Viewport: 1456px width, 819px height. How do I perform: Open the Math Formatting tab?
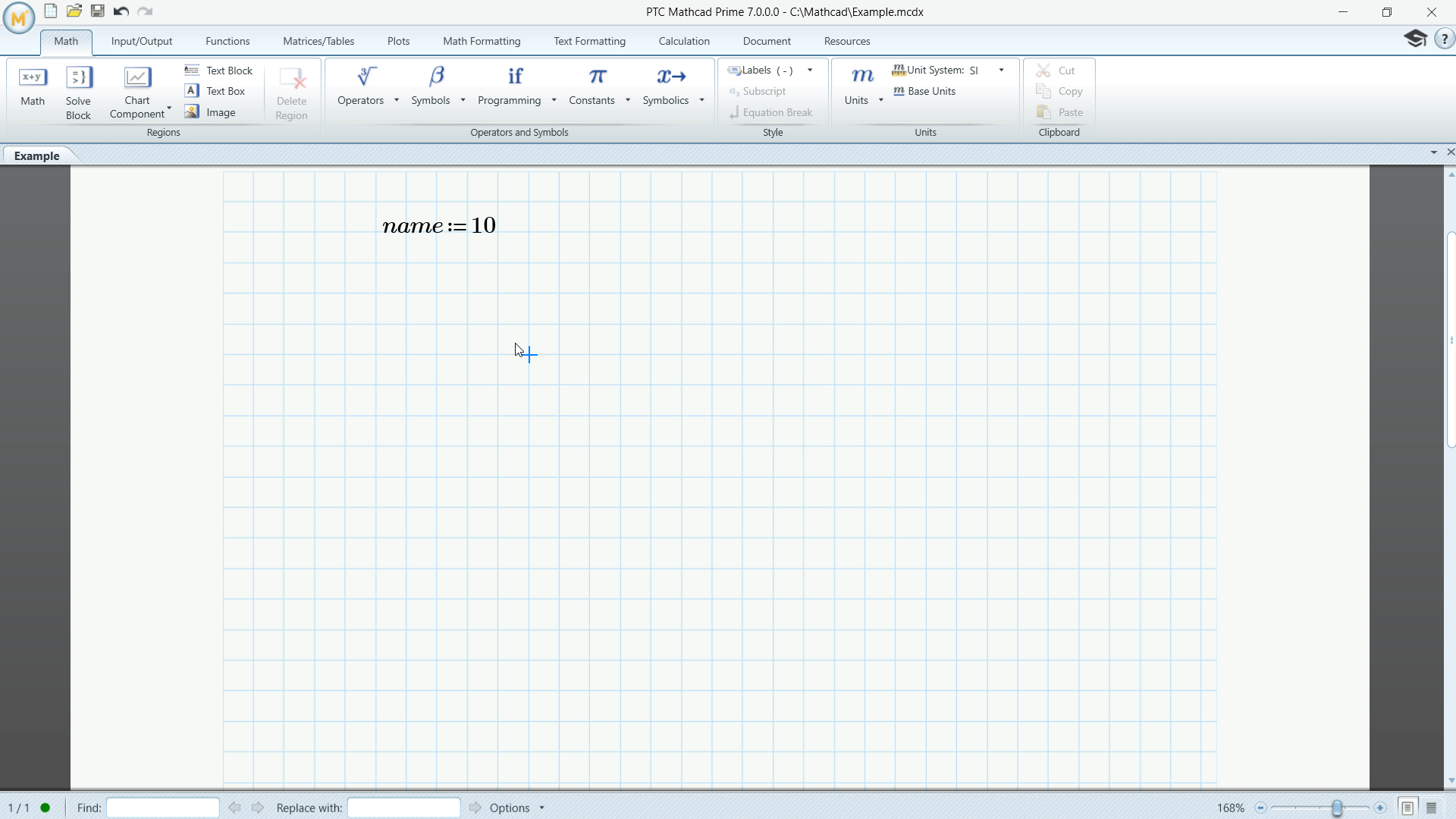(x=482, y=41)
